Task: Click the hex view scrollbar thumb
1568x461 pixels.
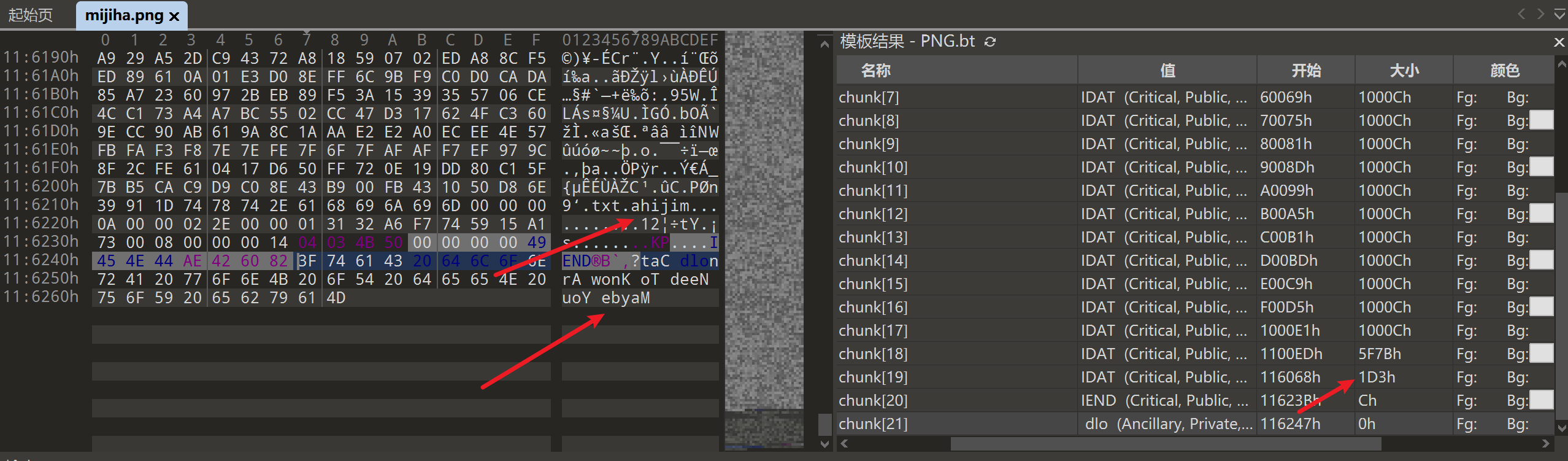Action: (x=824, y=424)
